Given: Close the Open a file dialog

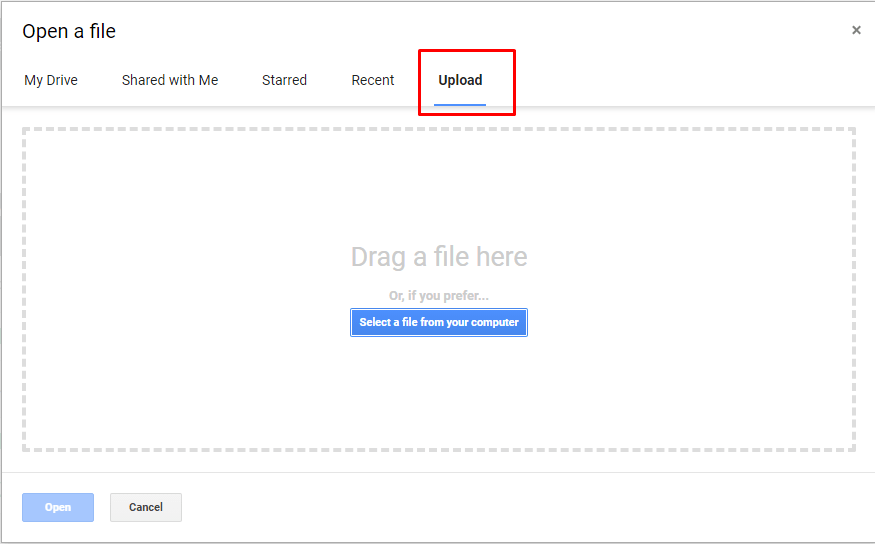Looking at the screenshot, I should (x=856, y=30).
